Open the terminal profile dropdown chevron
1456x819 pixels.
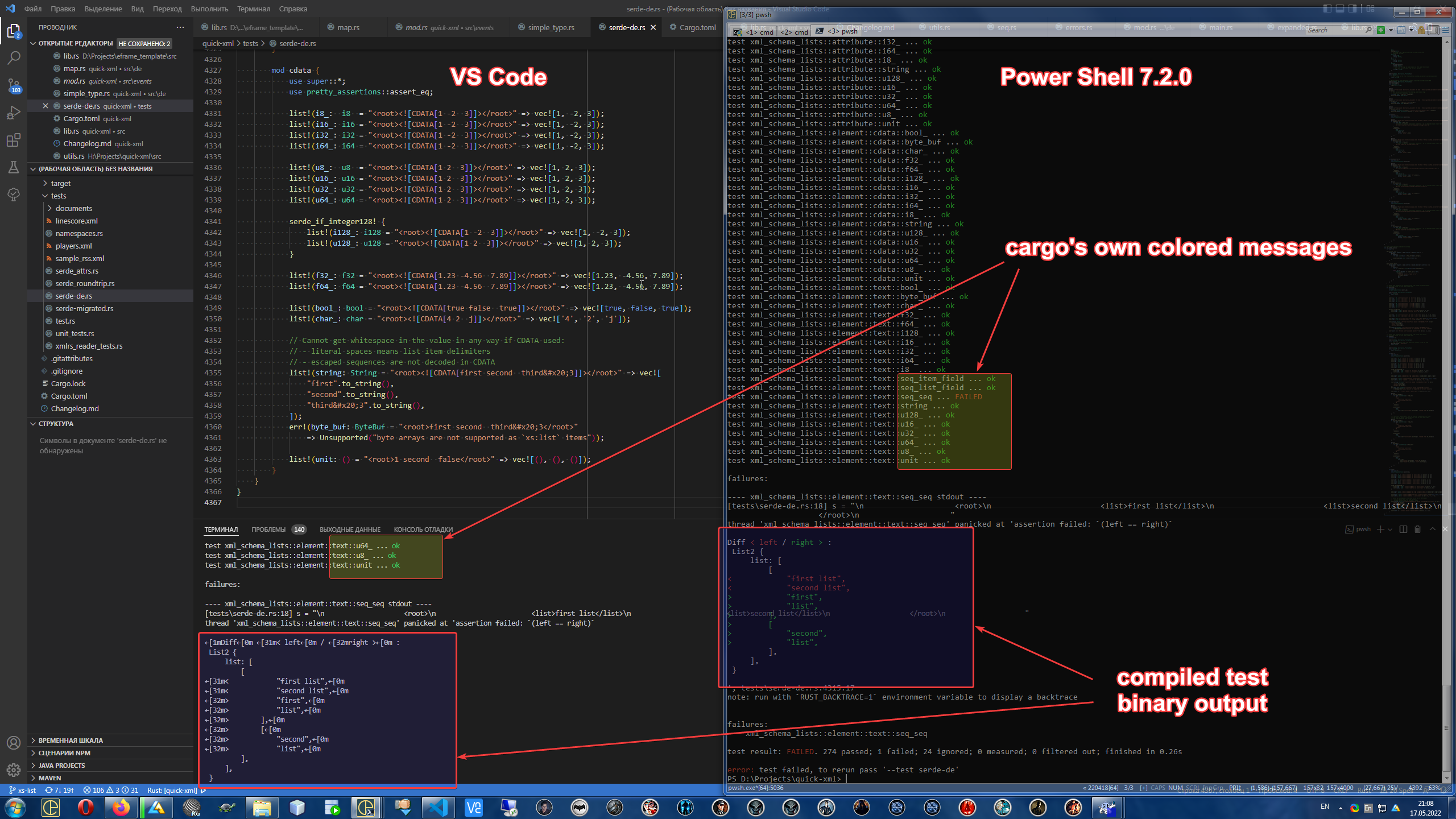pyautogui.click(x=1389, y=529)
